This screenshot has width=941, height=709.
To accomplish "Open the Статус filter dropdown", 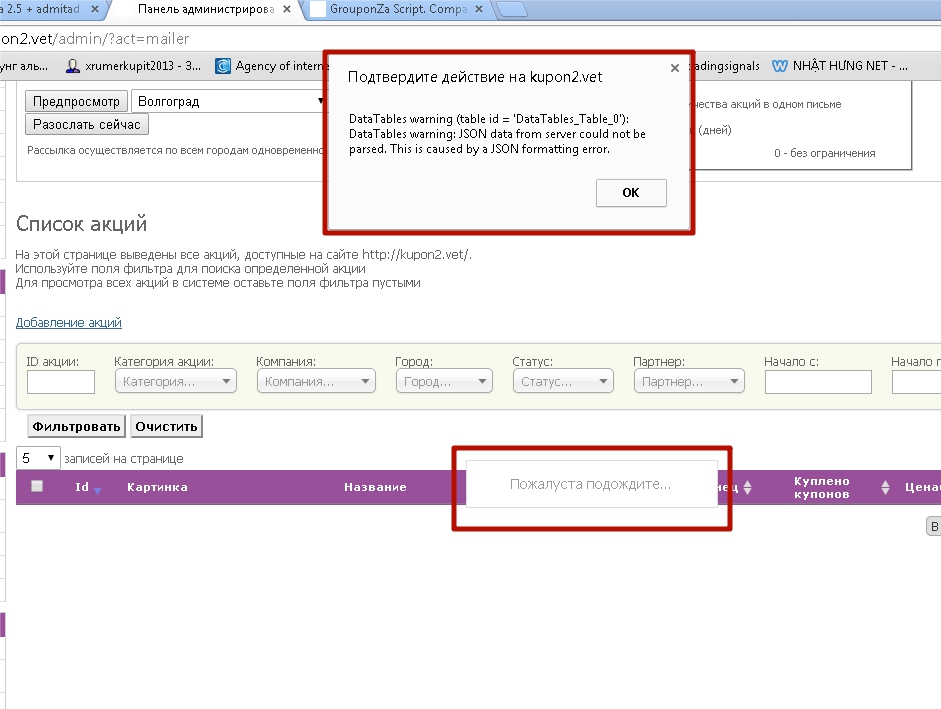I will pyautogui.click(x=562, y=382).
